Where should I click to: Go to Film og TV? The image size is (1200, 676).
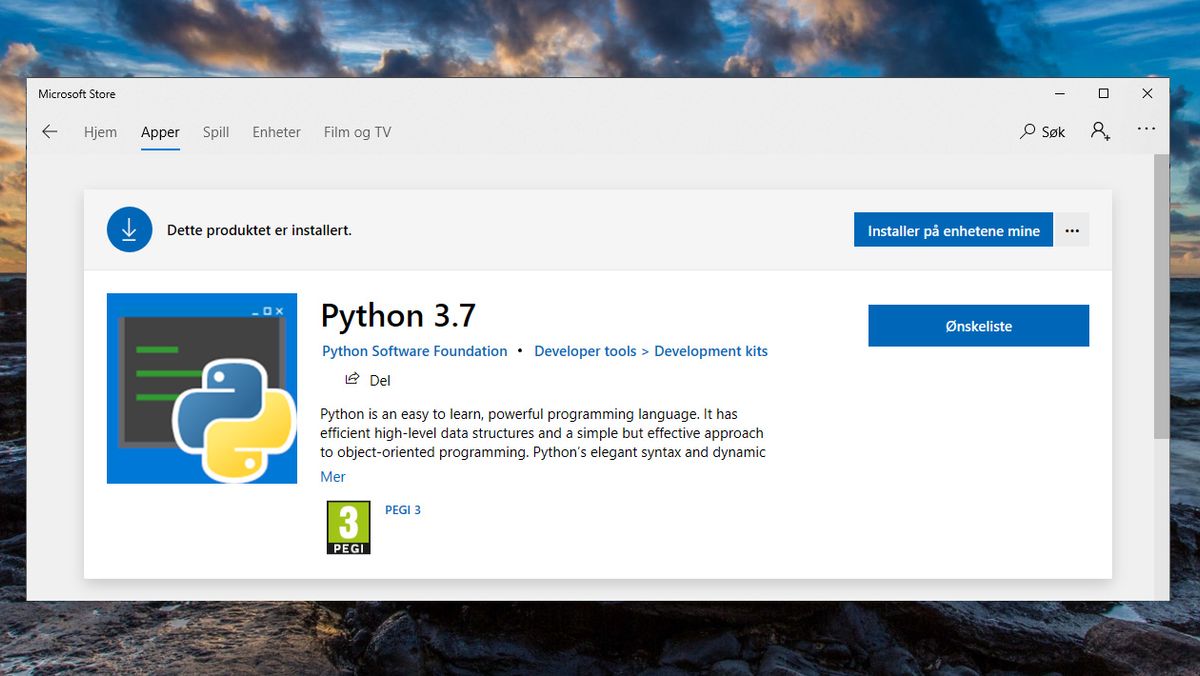coord(357,131)
